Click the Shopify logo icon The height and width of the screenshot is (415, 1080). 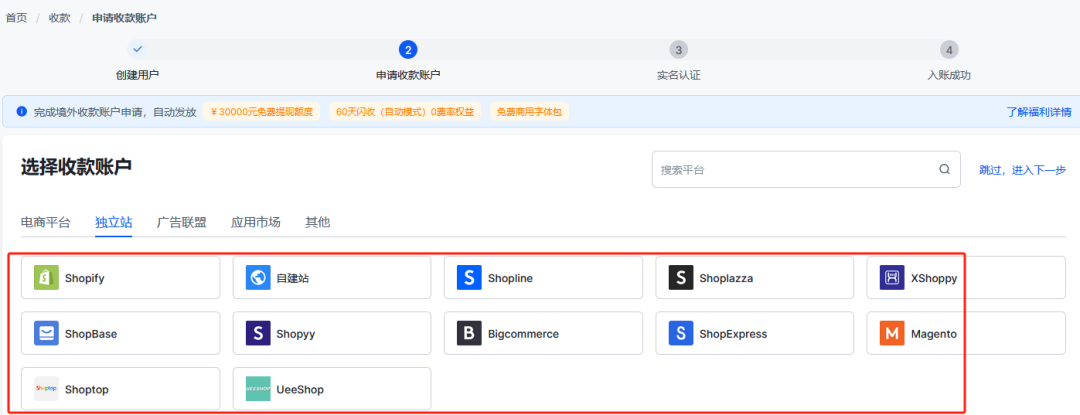(47, 278)
